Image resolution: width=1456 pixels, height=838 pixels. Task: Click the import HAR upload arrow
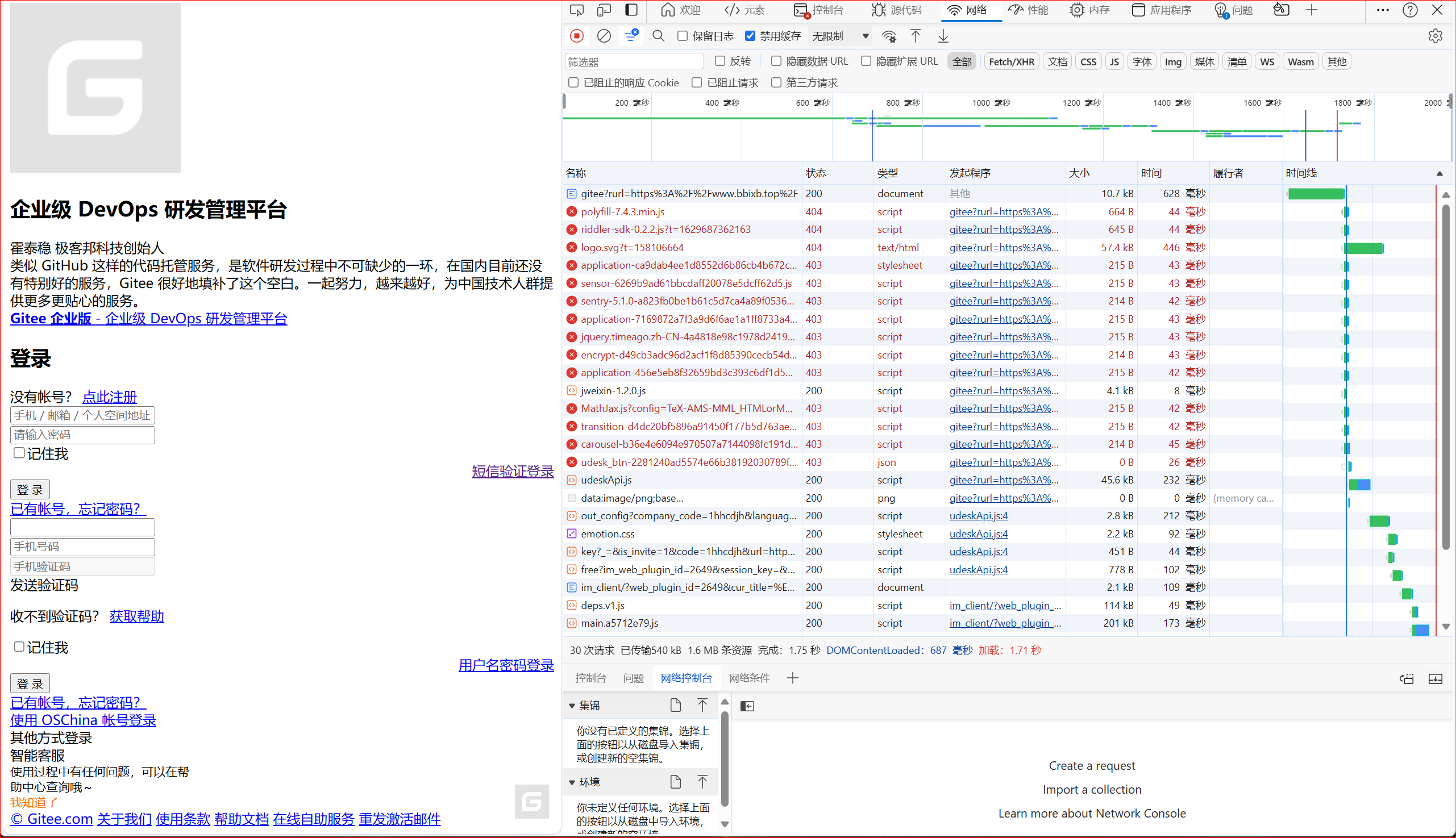pyautogui.click(x=916, y=36)
